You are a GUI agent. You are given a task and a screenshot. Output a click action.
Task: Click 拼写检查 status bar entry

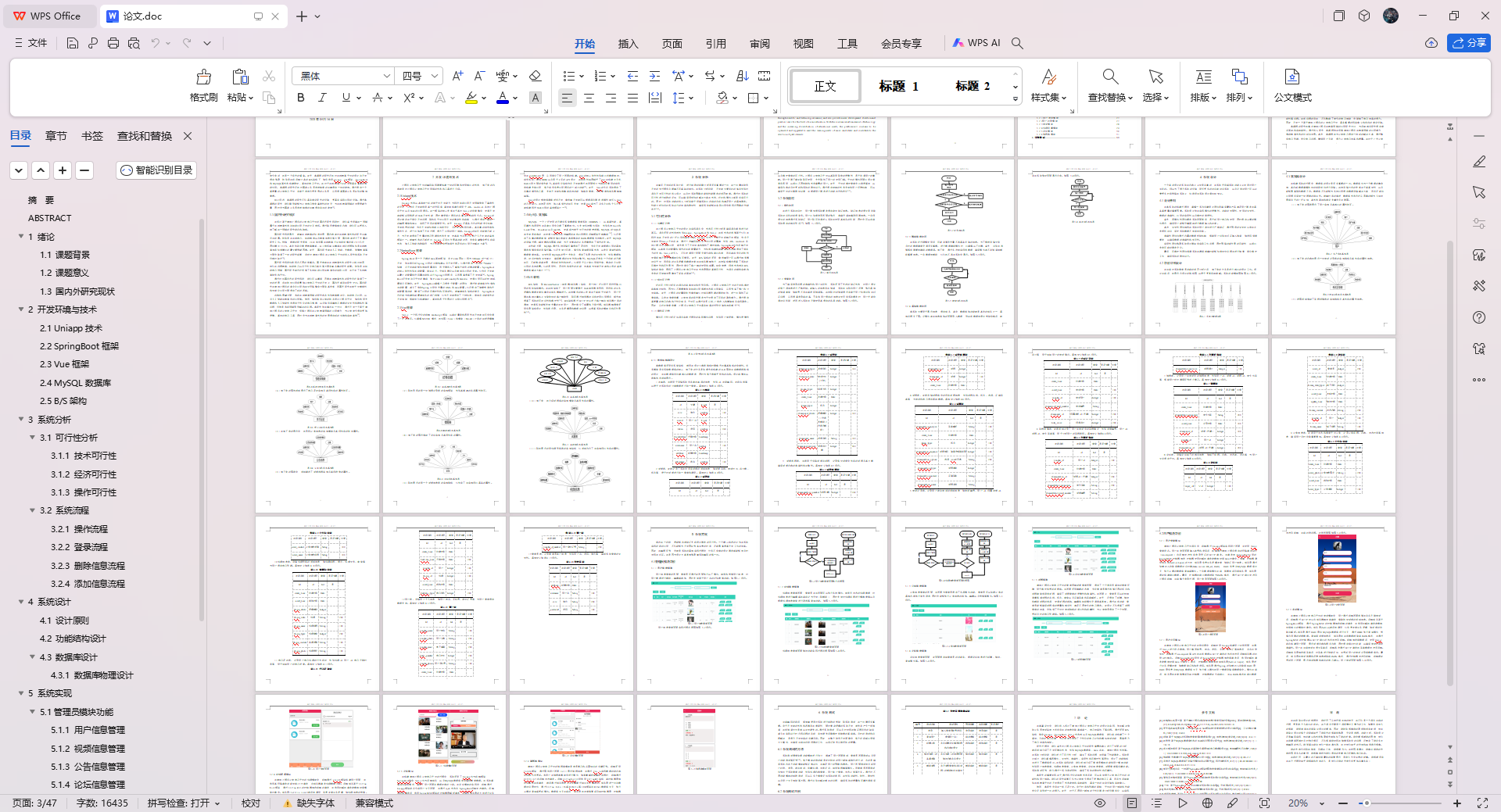click(x=183, y=803)
